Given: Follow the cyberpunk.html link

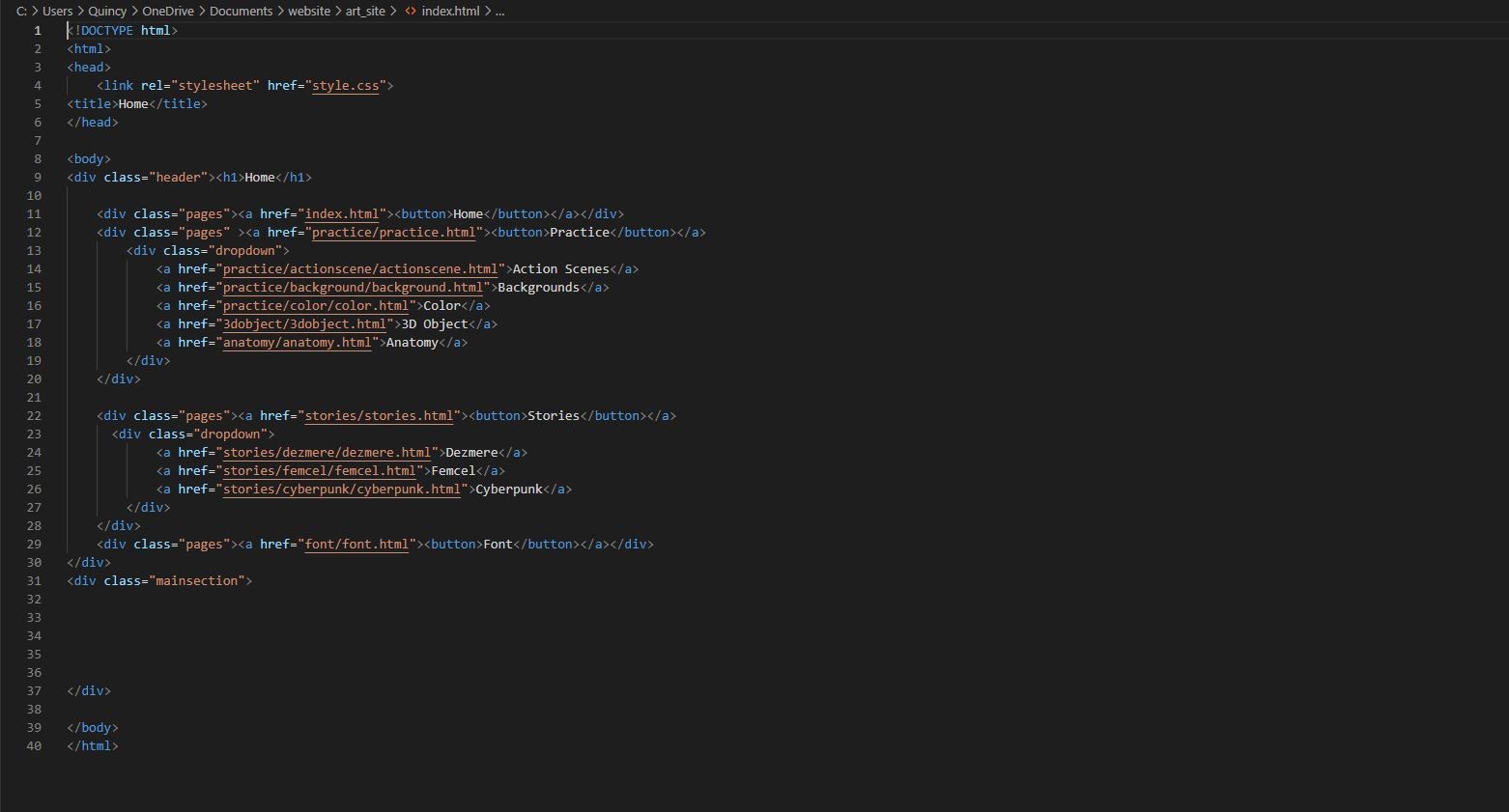Looking at the screenshot, I should (341, 489).
